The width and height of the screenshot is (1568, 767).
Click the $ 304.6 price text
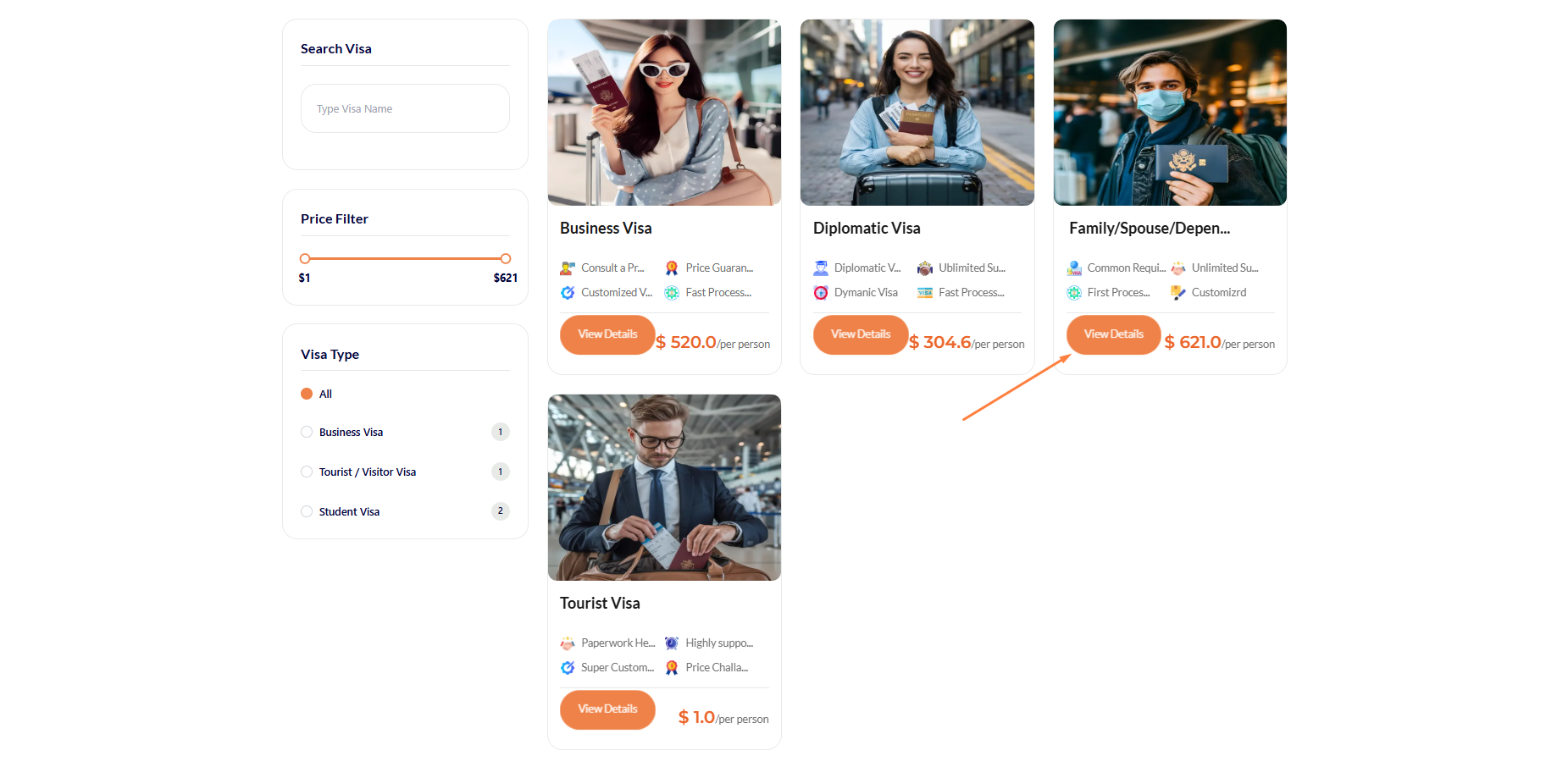tap(939, 342)
